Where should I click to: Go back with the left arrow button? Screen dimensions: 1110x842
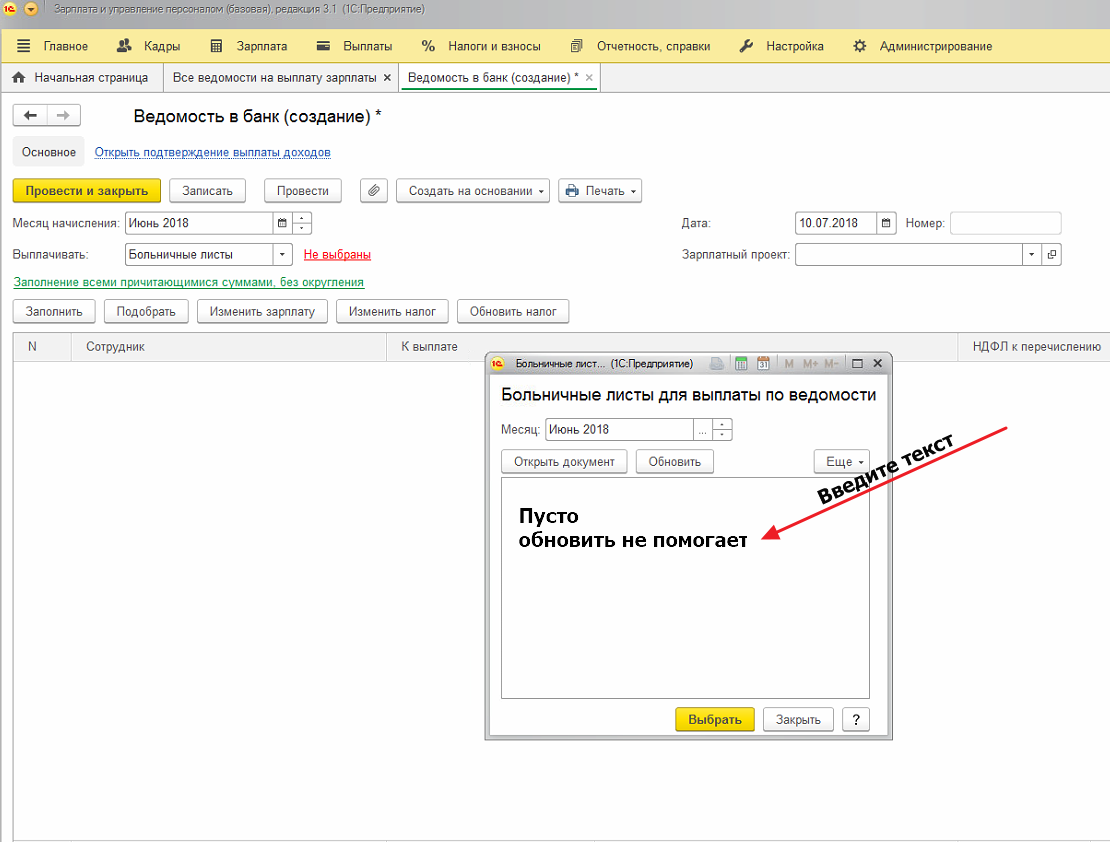click(x=30, y=116)
